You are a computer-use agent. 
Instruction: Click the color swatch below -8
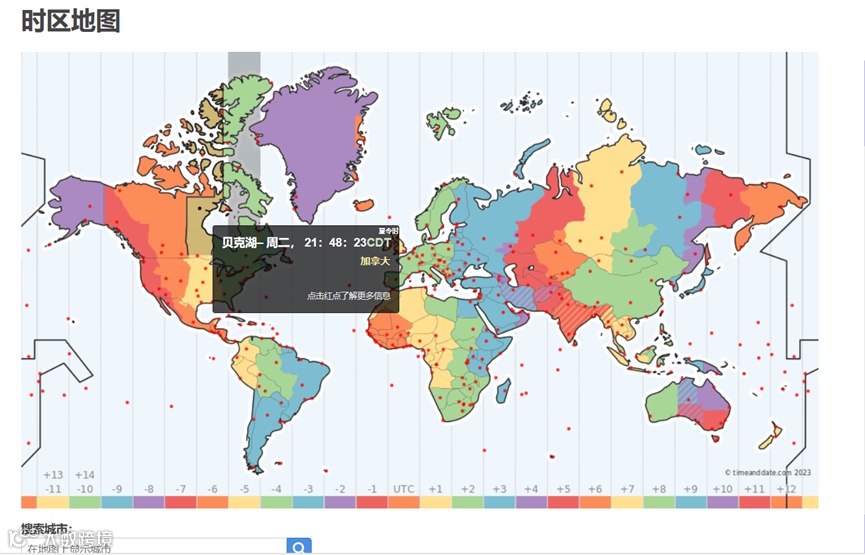click(x=148, y=502)
